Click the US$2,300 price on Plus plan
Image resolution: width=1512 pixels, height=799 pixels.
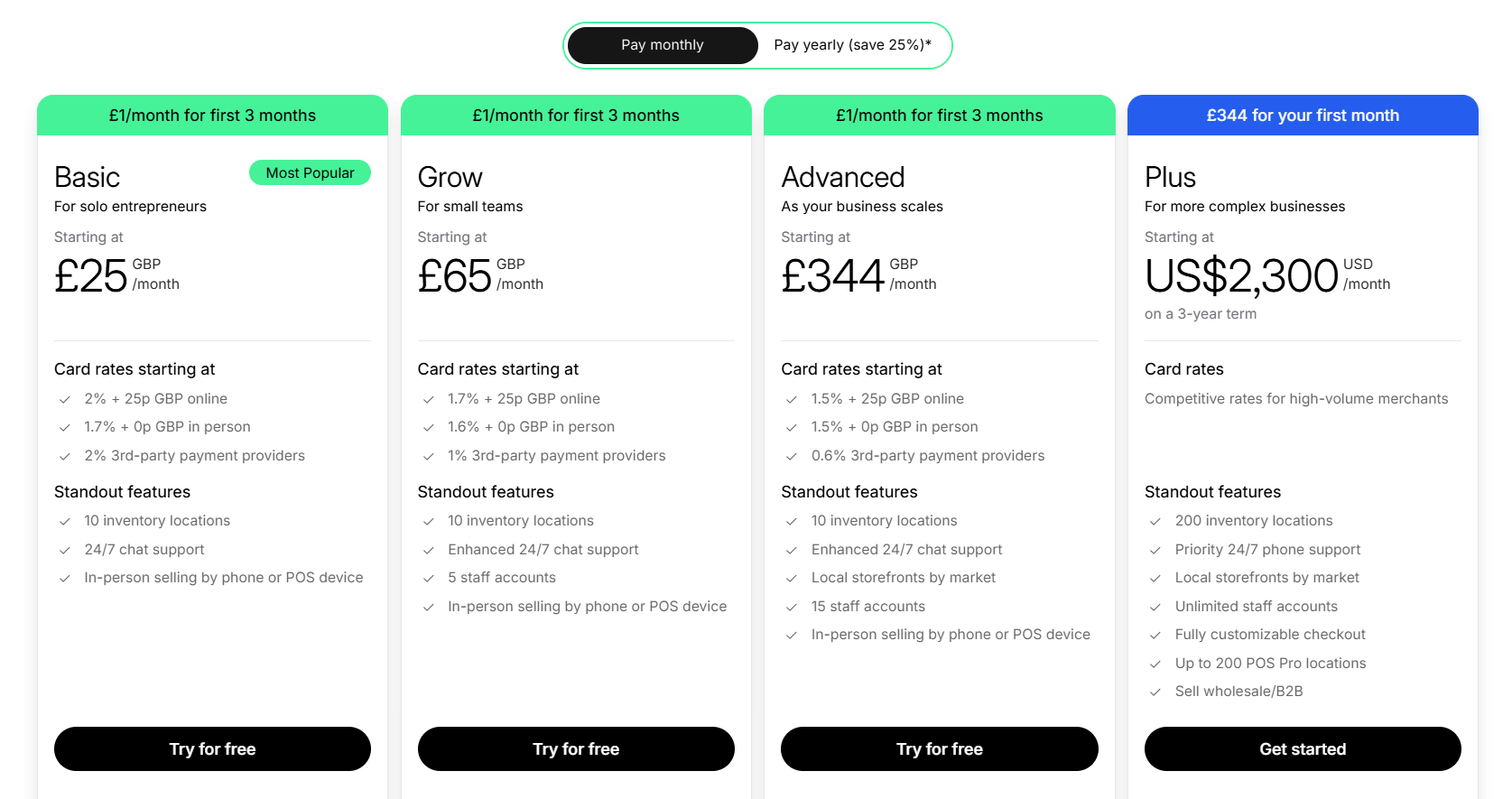(x=1241, y=275)
